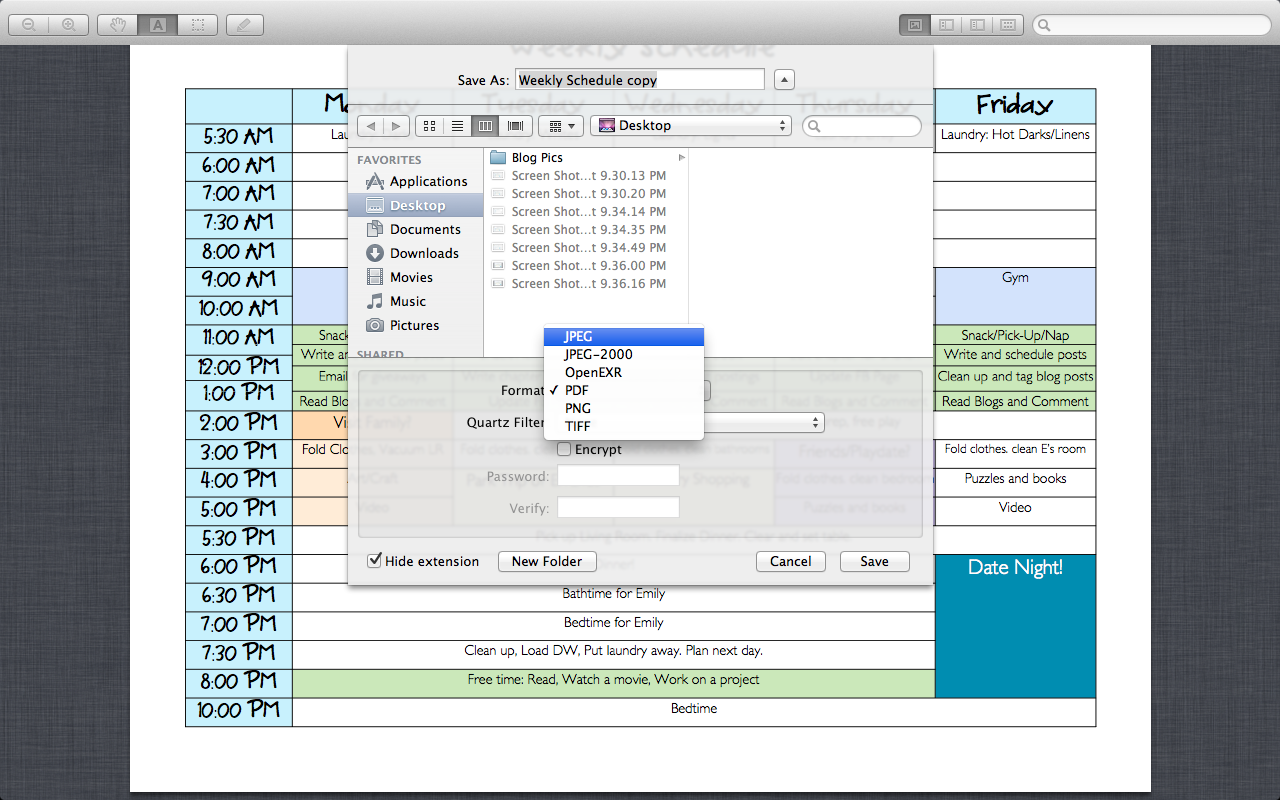Select Movies in the Favorites sidebar
1280x800 pixels.
click(x=416, y=277)
